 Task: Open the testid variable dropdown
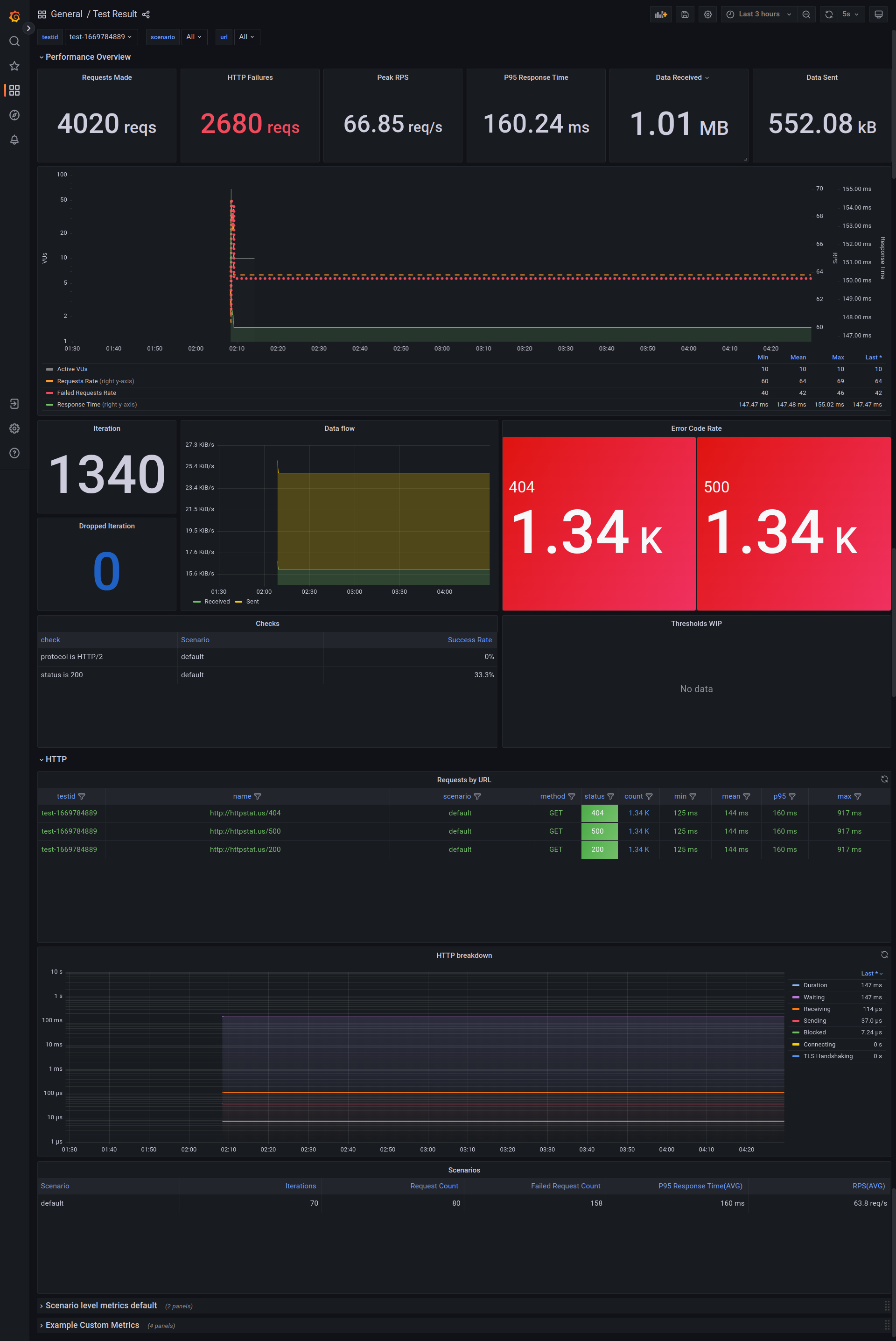click(x=101, y=36)
